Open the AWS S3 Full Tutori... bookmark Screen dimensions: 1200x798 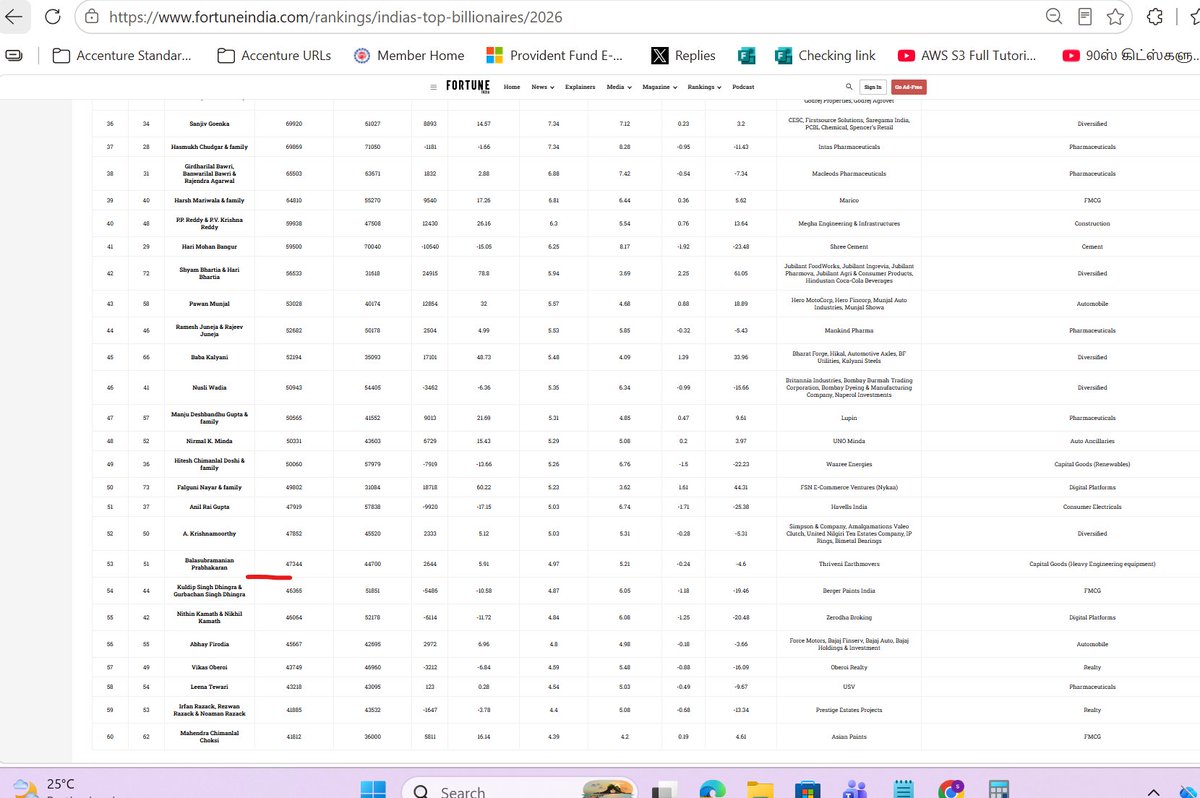pos(966,56)
